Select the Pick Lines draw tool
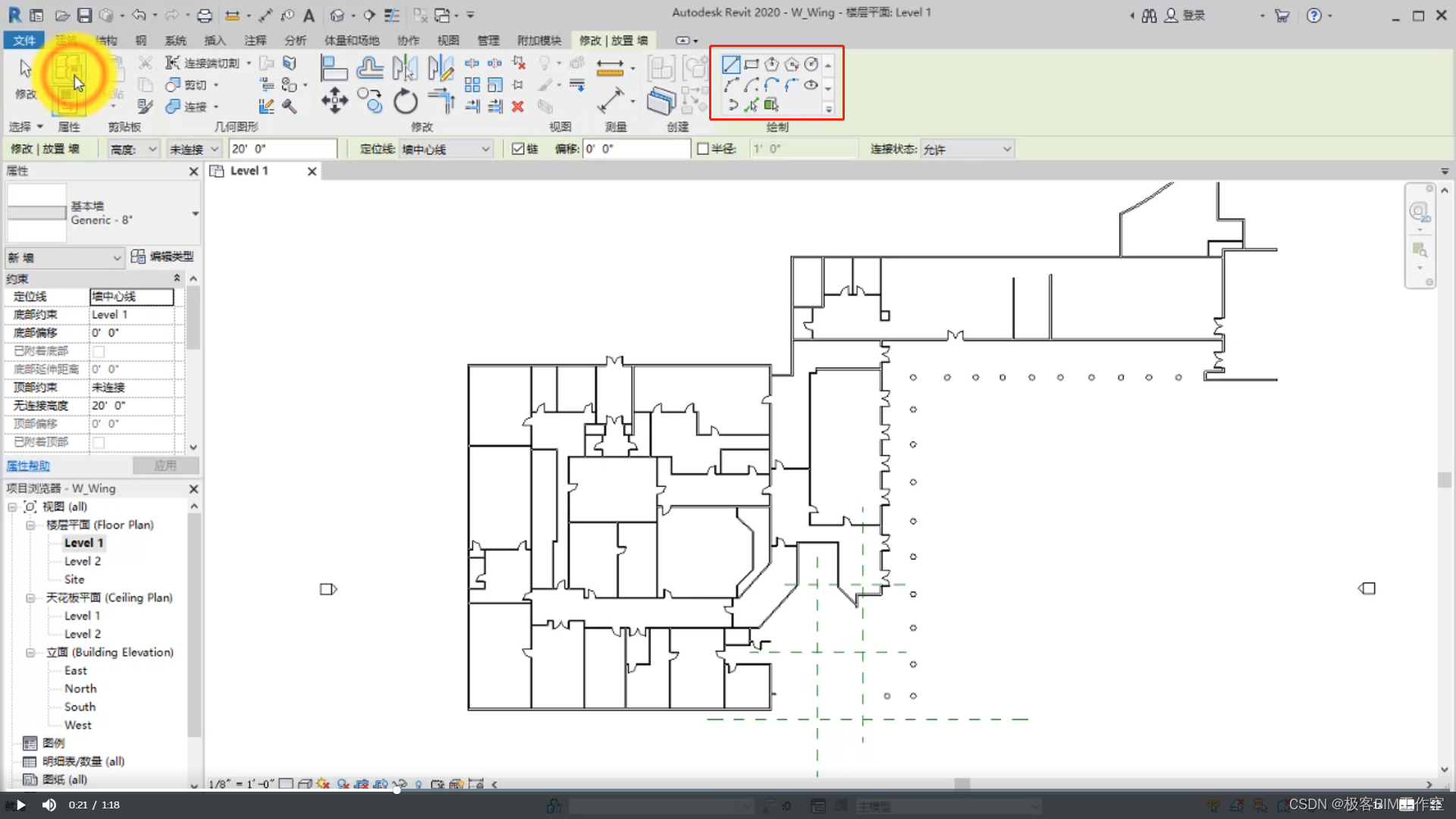Image resolution: width=1456 pixels, height=819 pixels. pos(752,105)
